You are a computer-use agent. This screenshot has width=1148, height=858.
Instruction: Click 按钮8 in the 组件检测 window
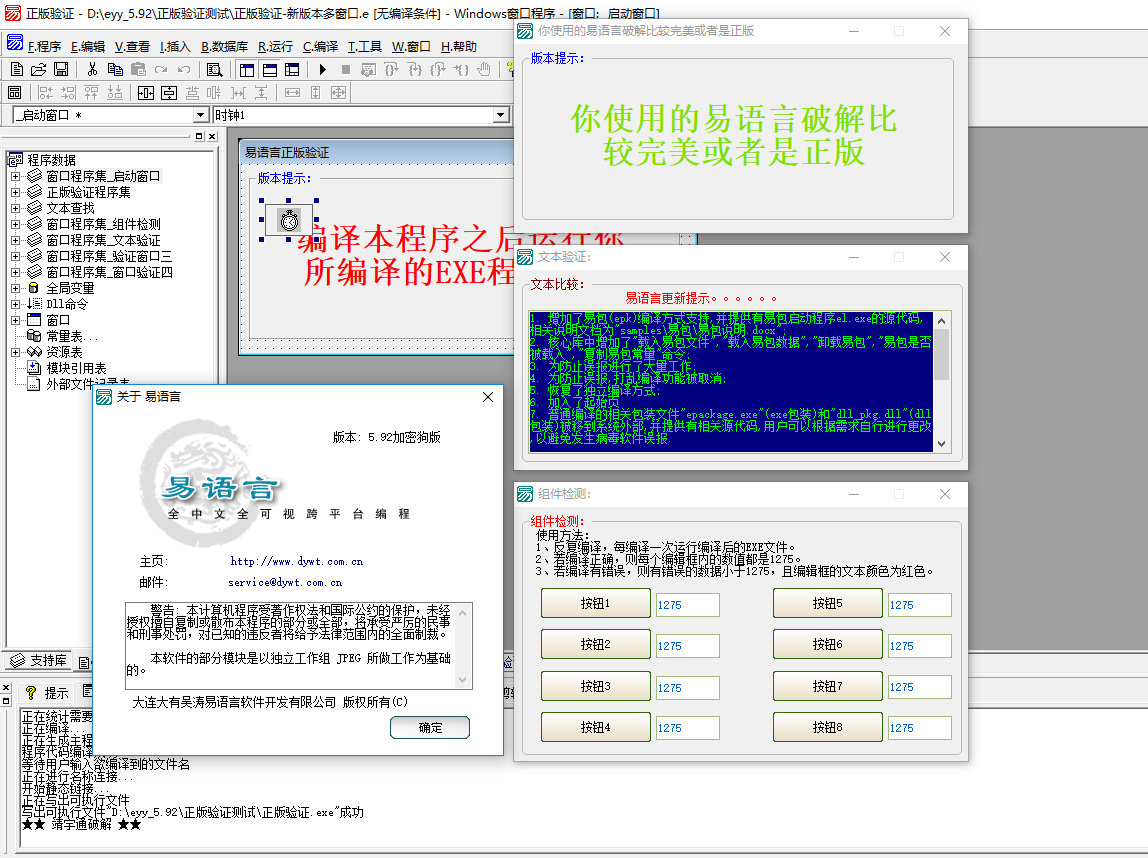(x=827, y=727)
